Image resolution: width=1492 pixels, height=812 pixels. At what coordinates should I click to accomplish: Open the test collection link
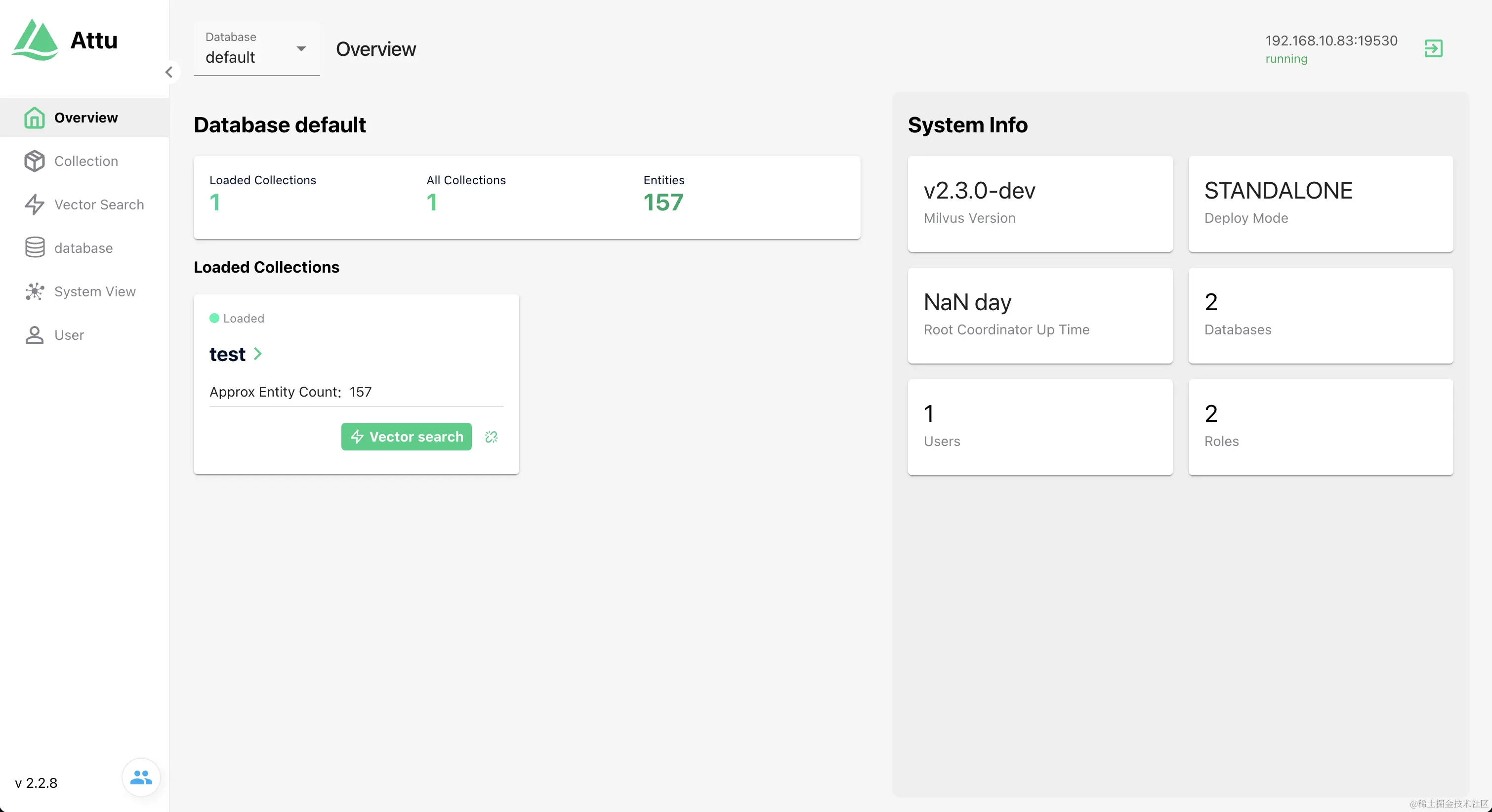click(x=227, y=354)
